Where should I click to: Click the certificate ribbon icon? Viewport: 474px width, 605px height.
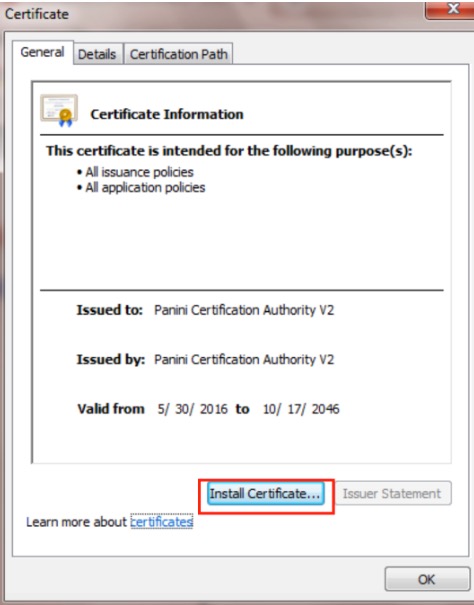point(59,110)
